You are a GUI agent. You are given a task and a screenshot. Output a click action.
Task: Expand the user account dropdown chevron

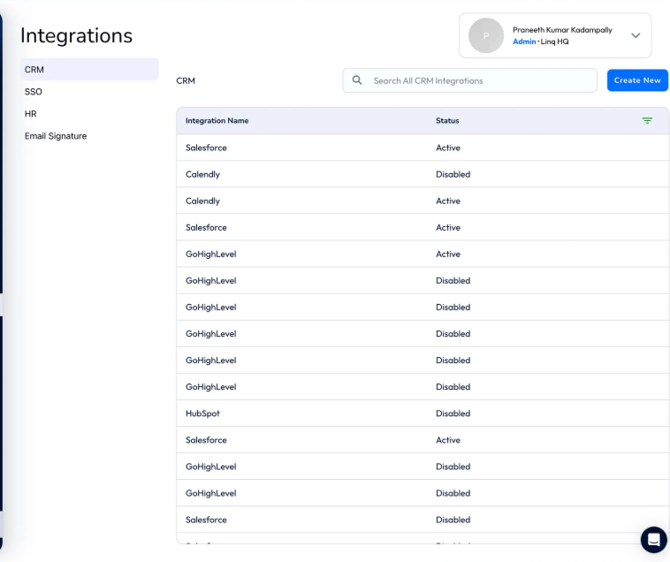click(635, 36)
